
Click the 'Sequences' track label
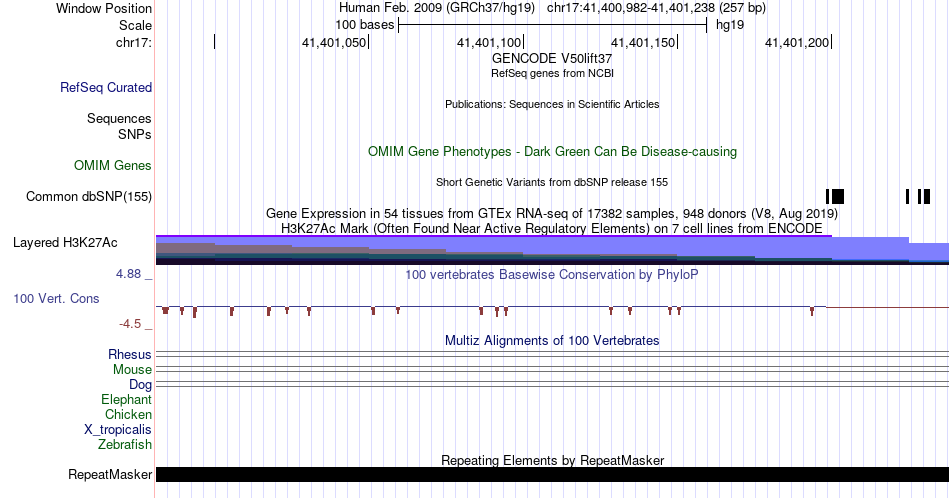coord(119,118)
